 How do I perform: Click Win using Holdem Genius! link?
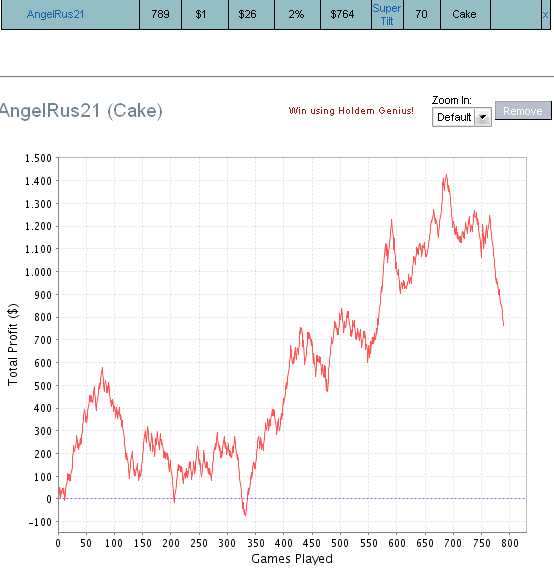[x=351, y=111]
